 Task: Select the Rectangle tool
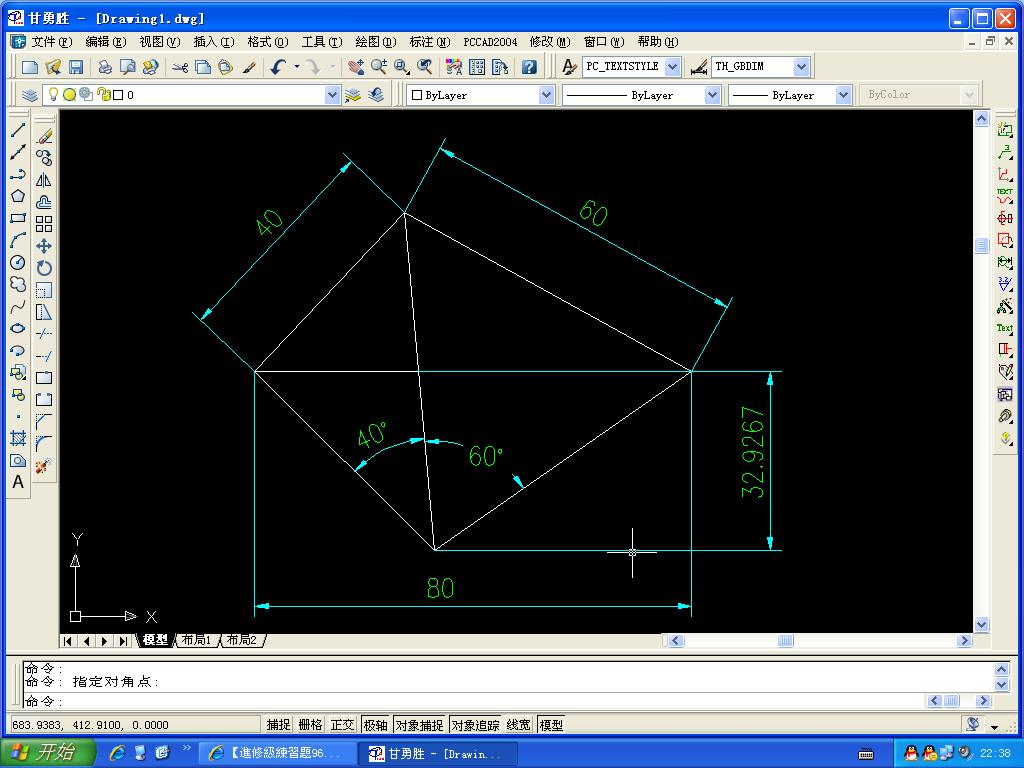tap(18, 218)
